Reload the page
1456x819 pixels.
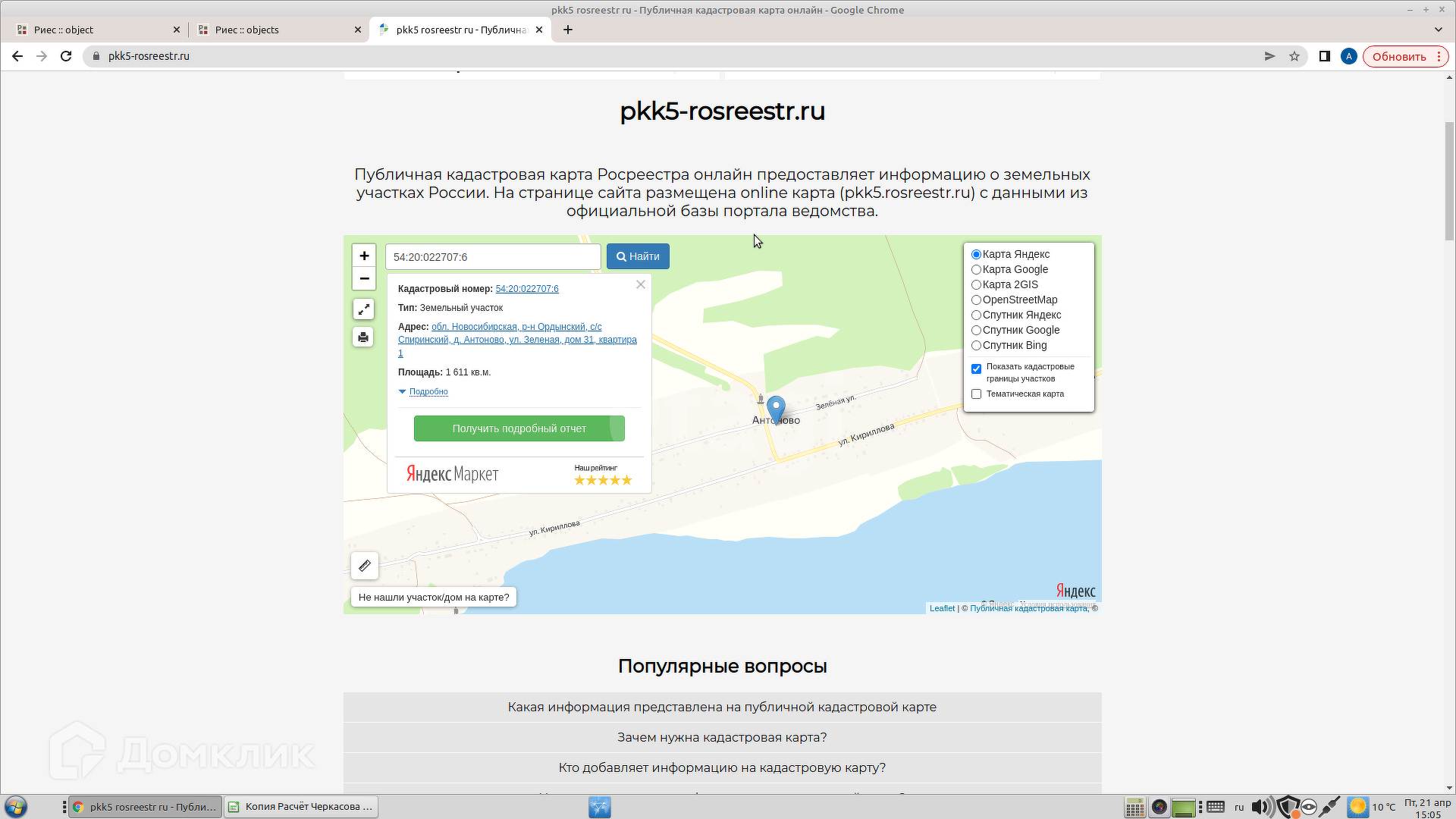pyautogui.click(x=66, y=56)
